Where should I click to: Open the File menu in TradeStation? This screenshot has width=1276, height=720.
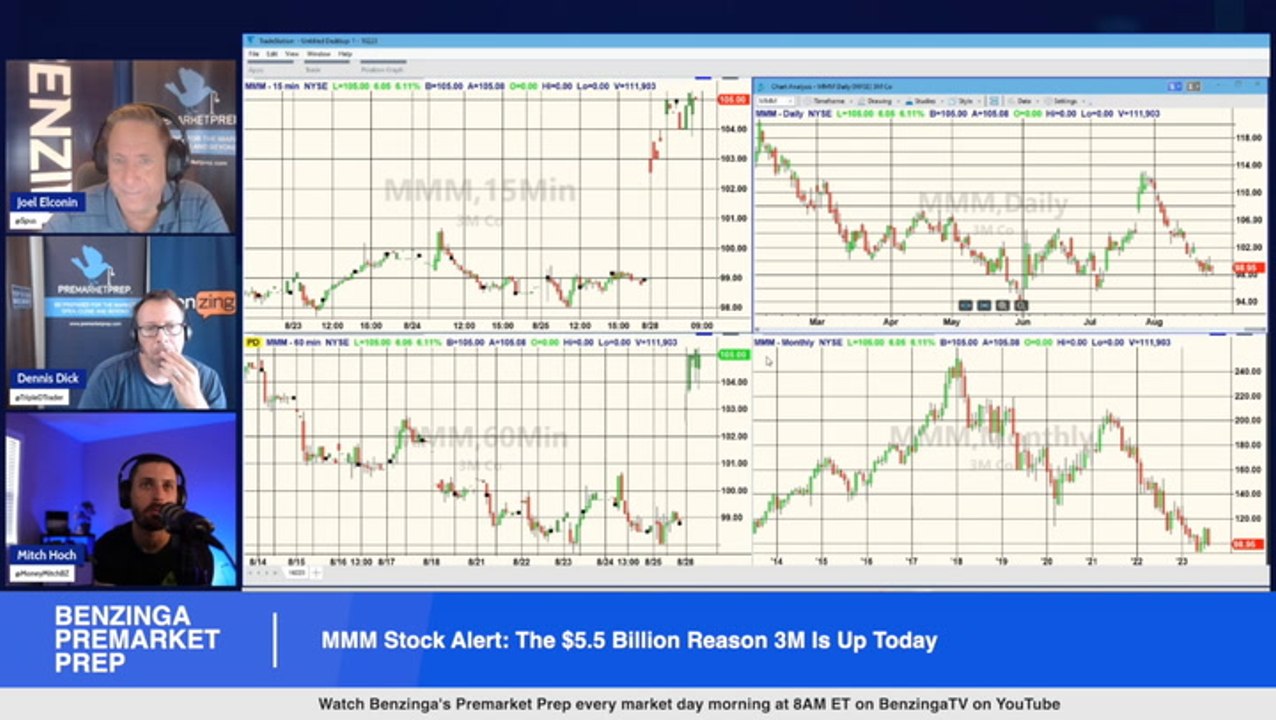point(253,54)
